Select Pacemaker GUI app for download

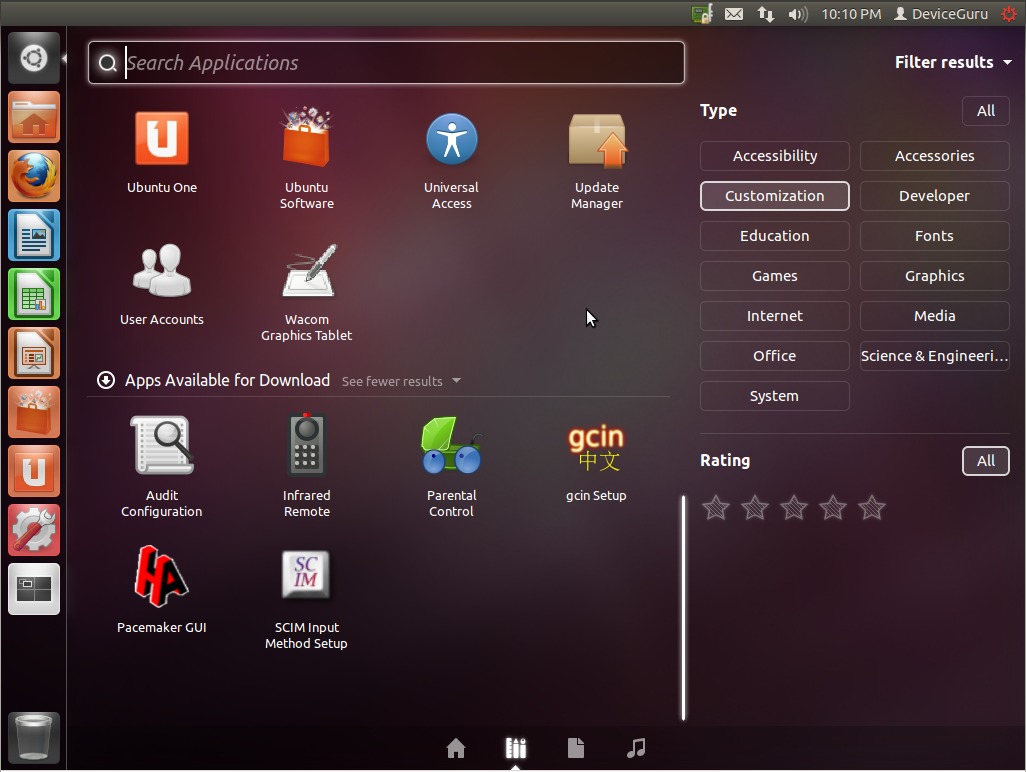[x=162, y=590]
